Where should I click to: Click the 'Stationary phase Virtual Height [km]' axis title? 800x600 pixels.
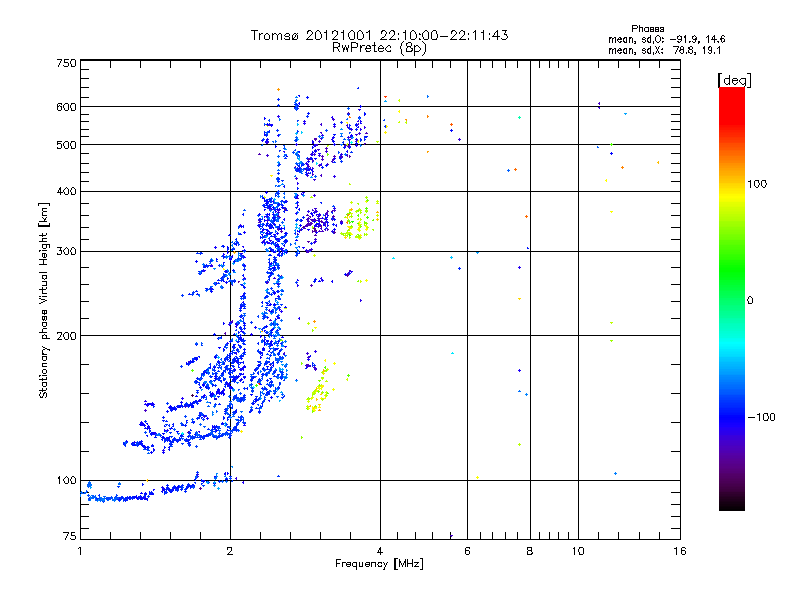(44, 301)
